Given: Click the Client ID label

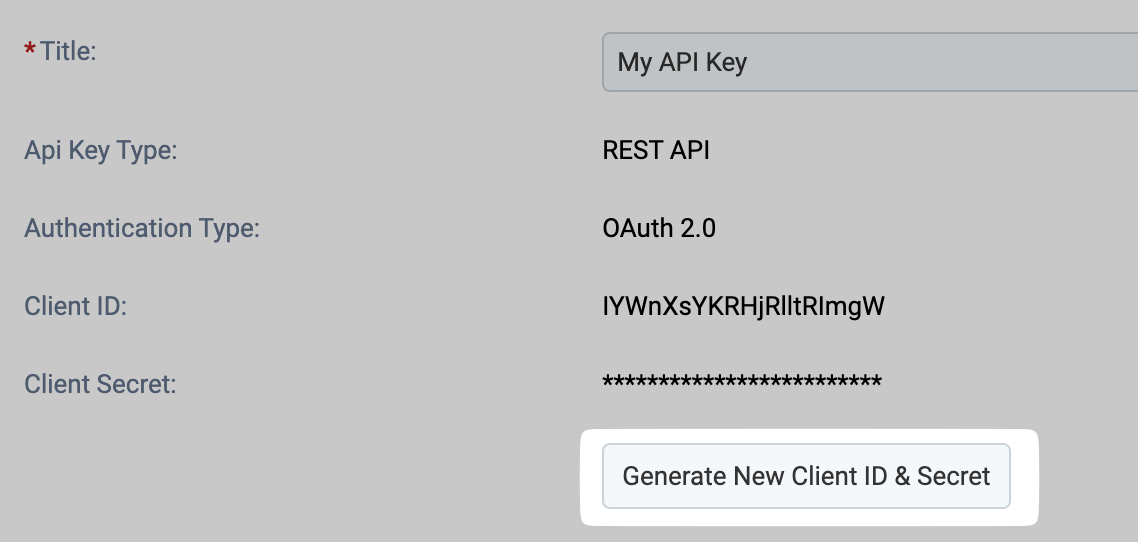Looking at the screenshot, I should coord(75,306).
